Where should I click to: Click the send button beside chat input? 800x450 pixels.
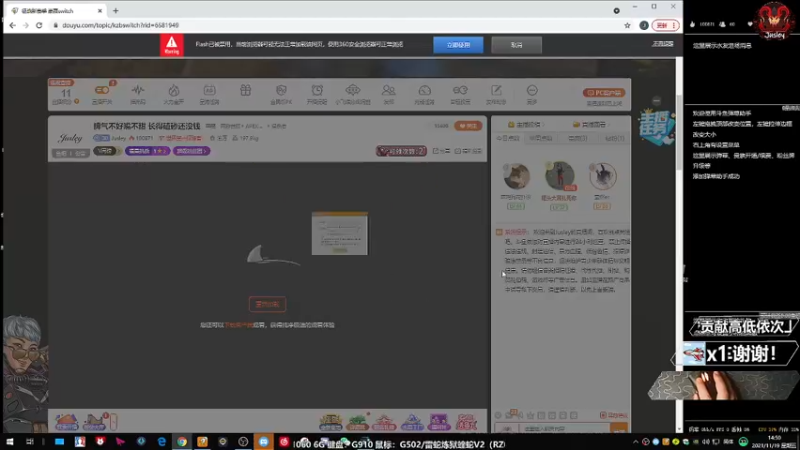(x=618, y=429)
